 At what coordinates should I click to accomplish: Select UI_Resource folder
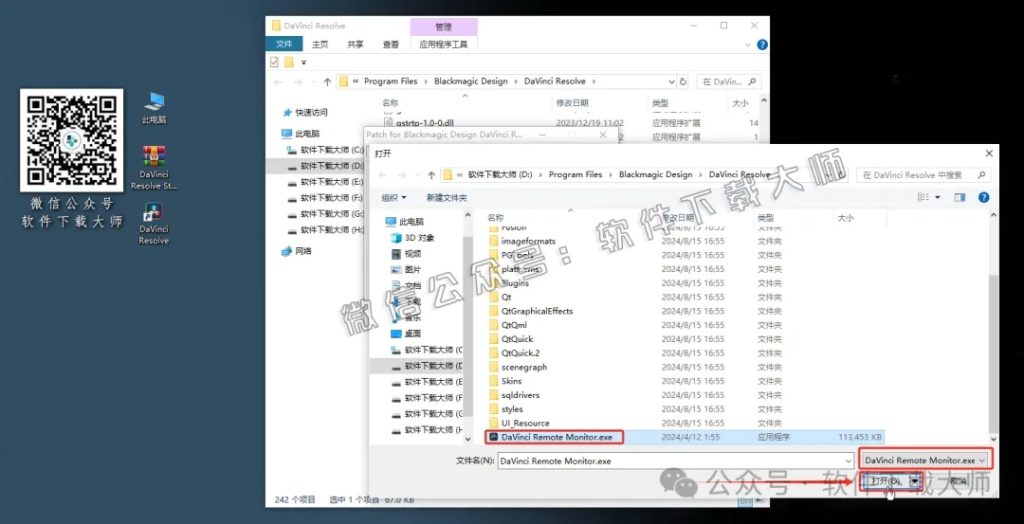525,423
